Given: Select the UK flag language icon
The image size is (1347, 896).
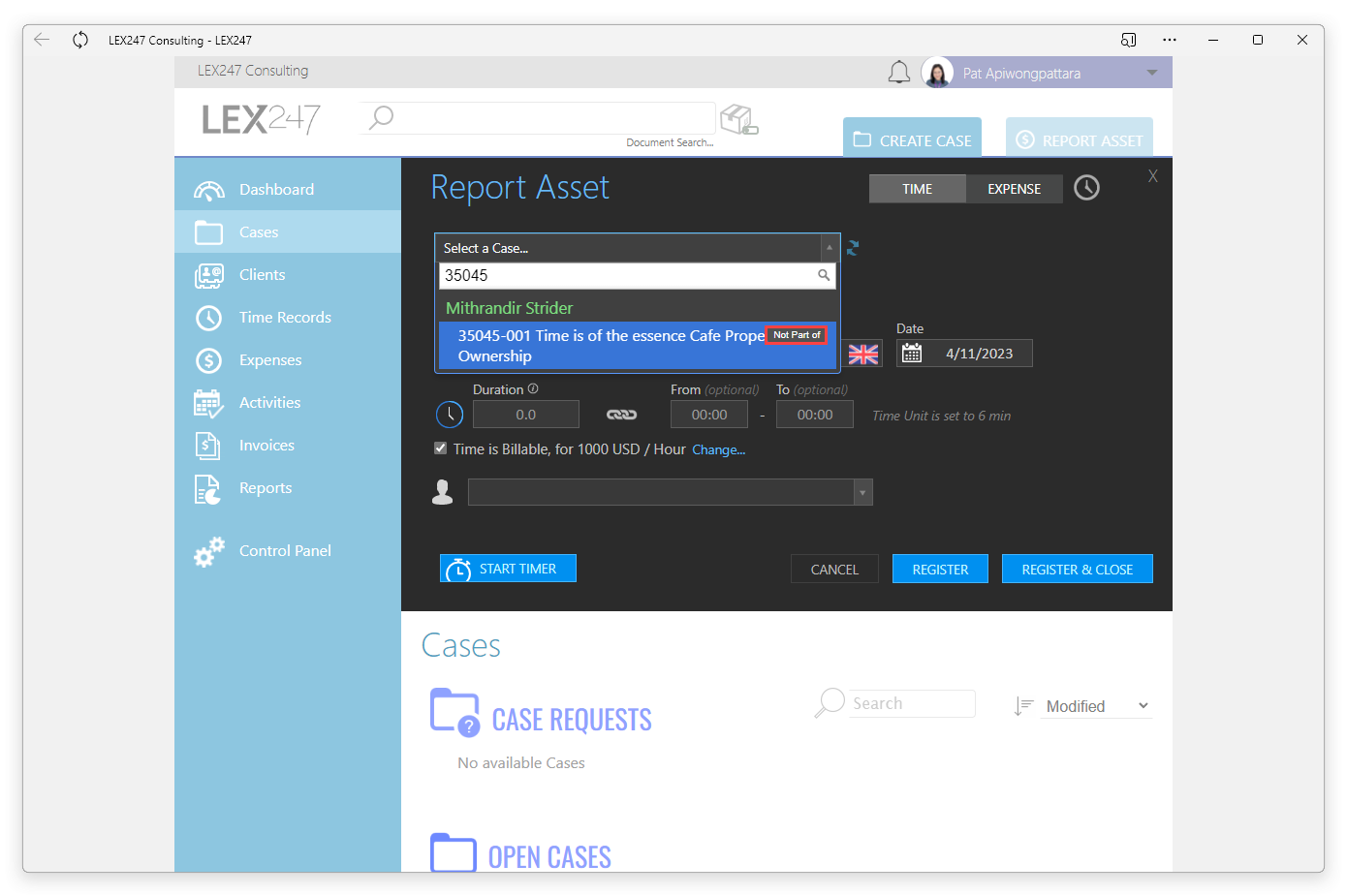Looking at the screenshot, I should pyautogui.click(x=863, y=355).
